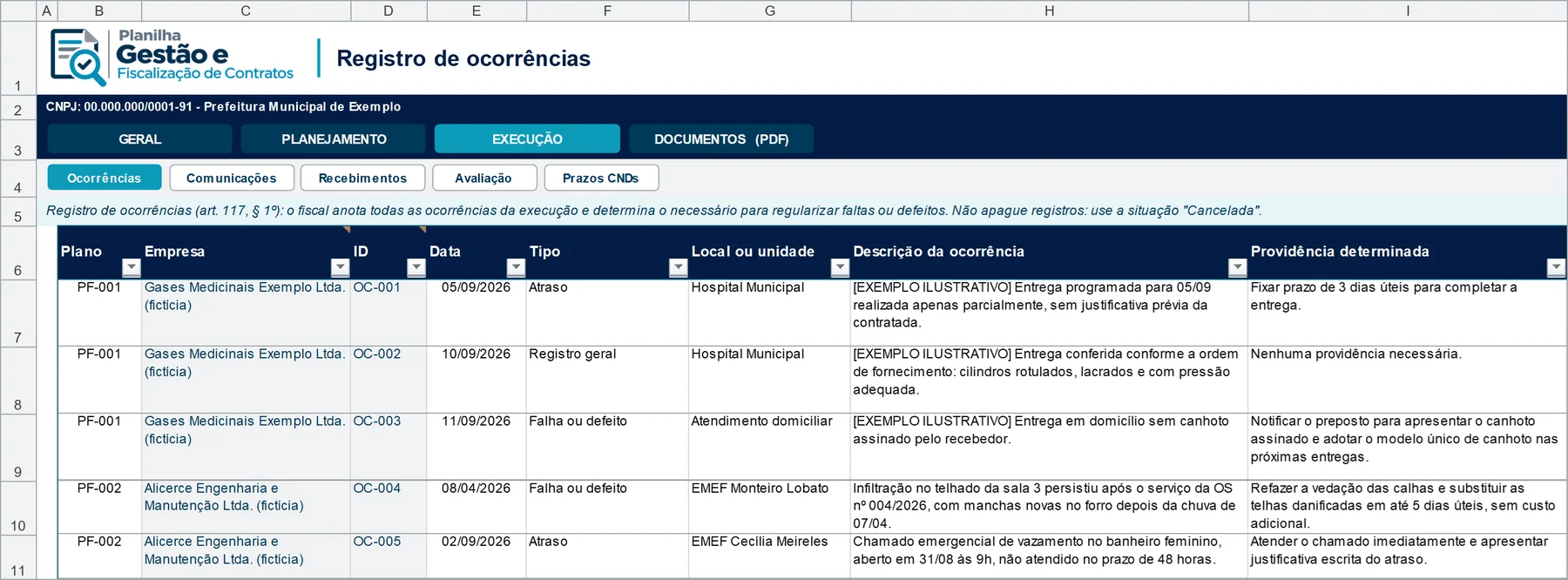Switch to the PLANEJAMENTO tab
Viewport: 1568px width, 580px height.
(x=334, y=138)
